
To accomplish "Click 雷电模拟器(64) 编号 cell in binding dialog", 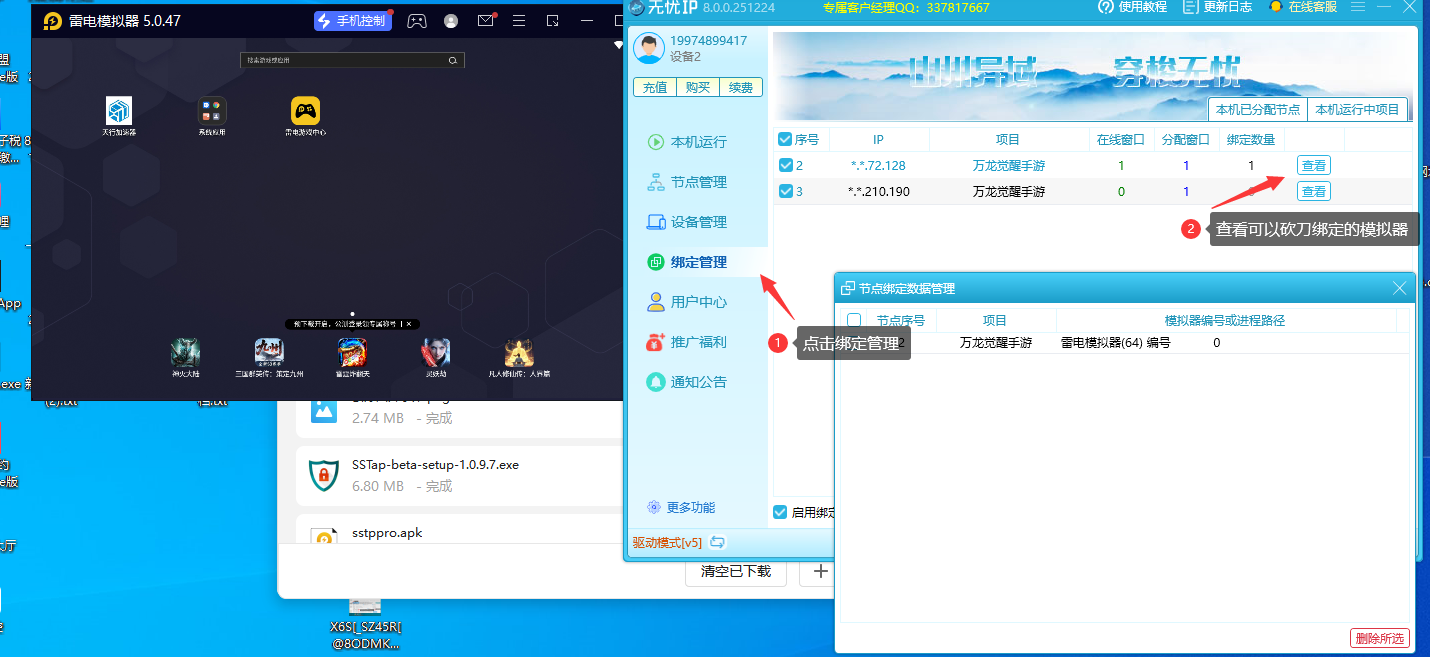I will pos(1115,342).
